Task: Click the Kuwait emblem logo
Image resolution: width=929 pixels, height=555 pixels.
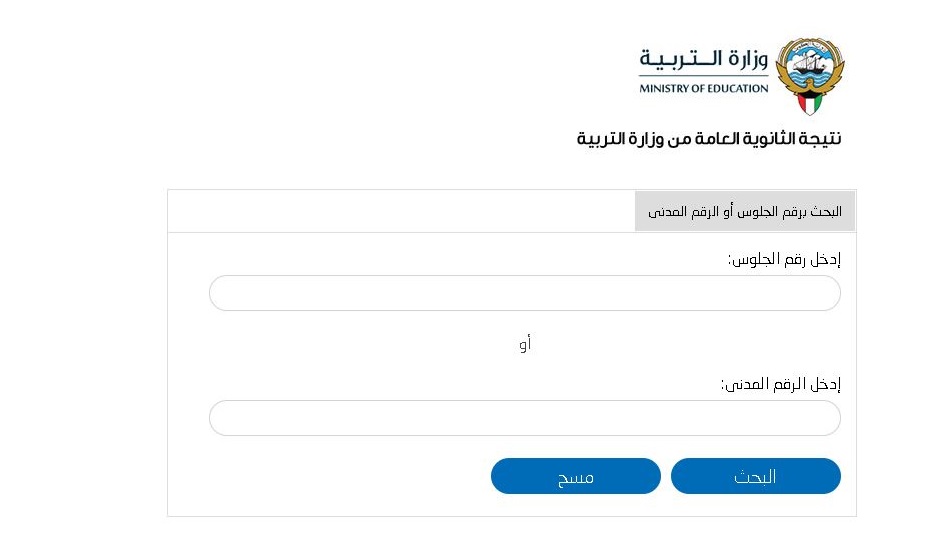Action: pyautogui.click(x=810, y=76)
